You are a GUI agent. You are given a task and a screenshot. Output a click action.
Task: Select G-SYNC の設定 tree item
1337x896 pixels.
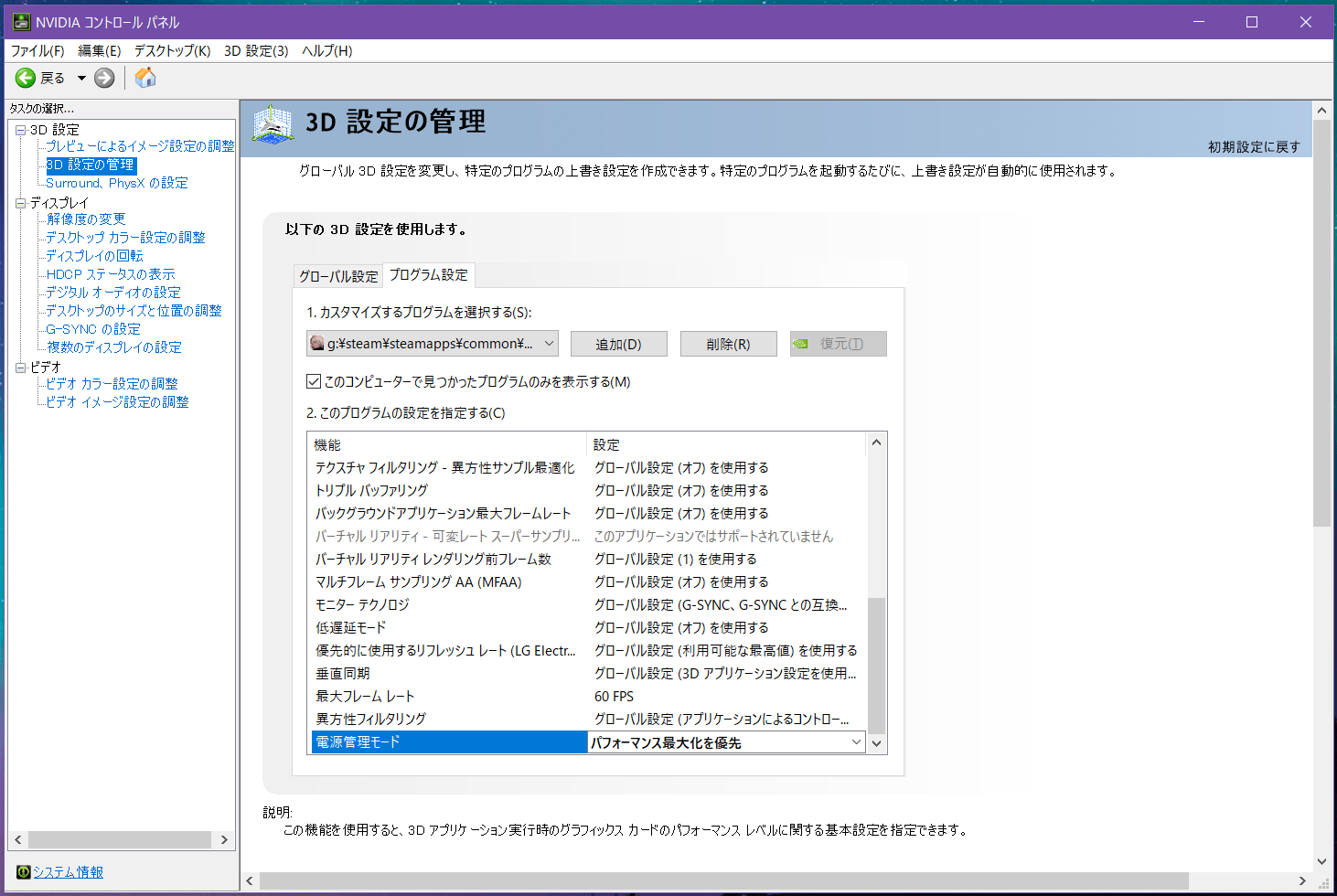click(93, 329)
